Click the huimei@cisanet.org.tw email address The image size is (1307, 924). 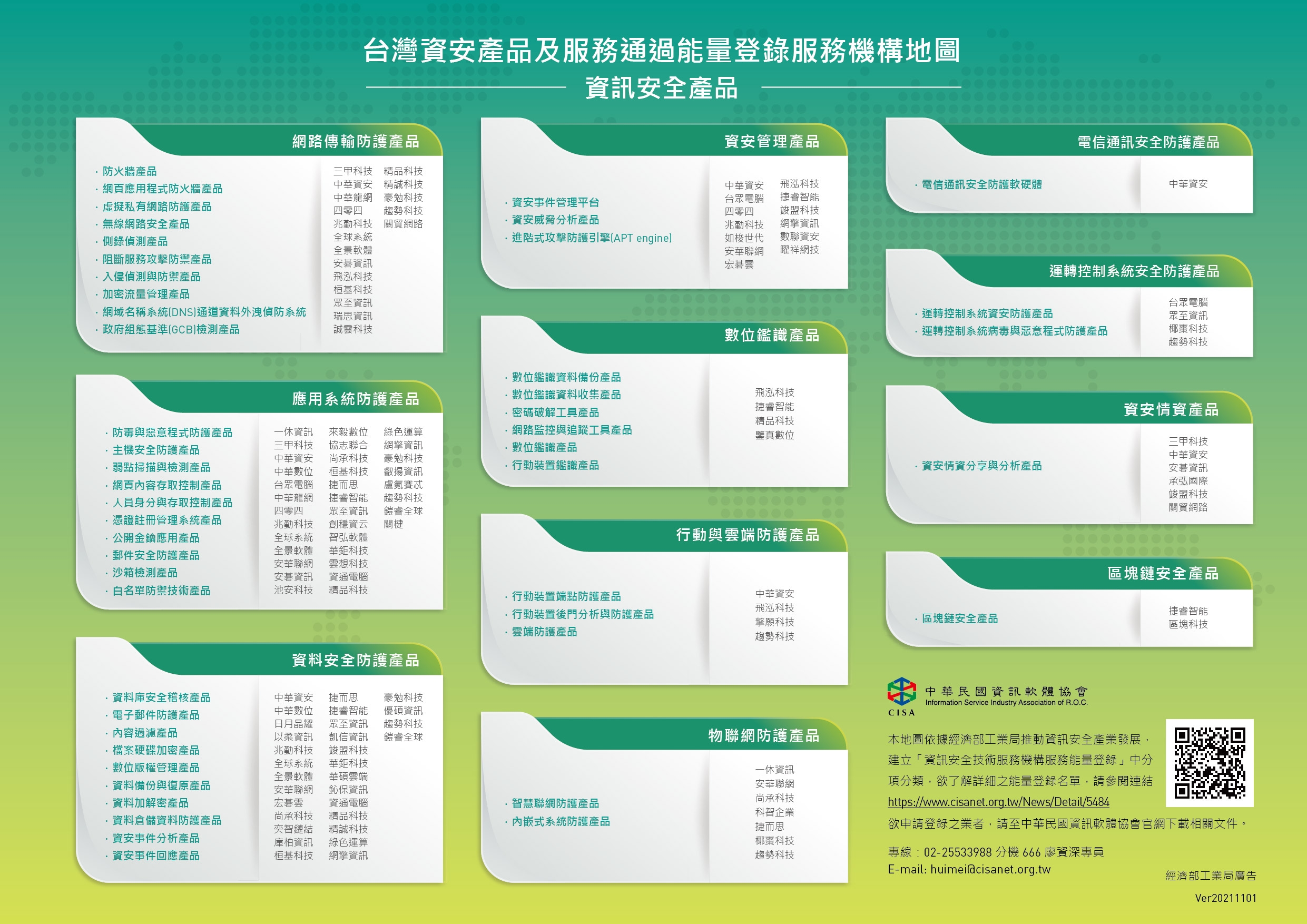click(x=990, y=869)
